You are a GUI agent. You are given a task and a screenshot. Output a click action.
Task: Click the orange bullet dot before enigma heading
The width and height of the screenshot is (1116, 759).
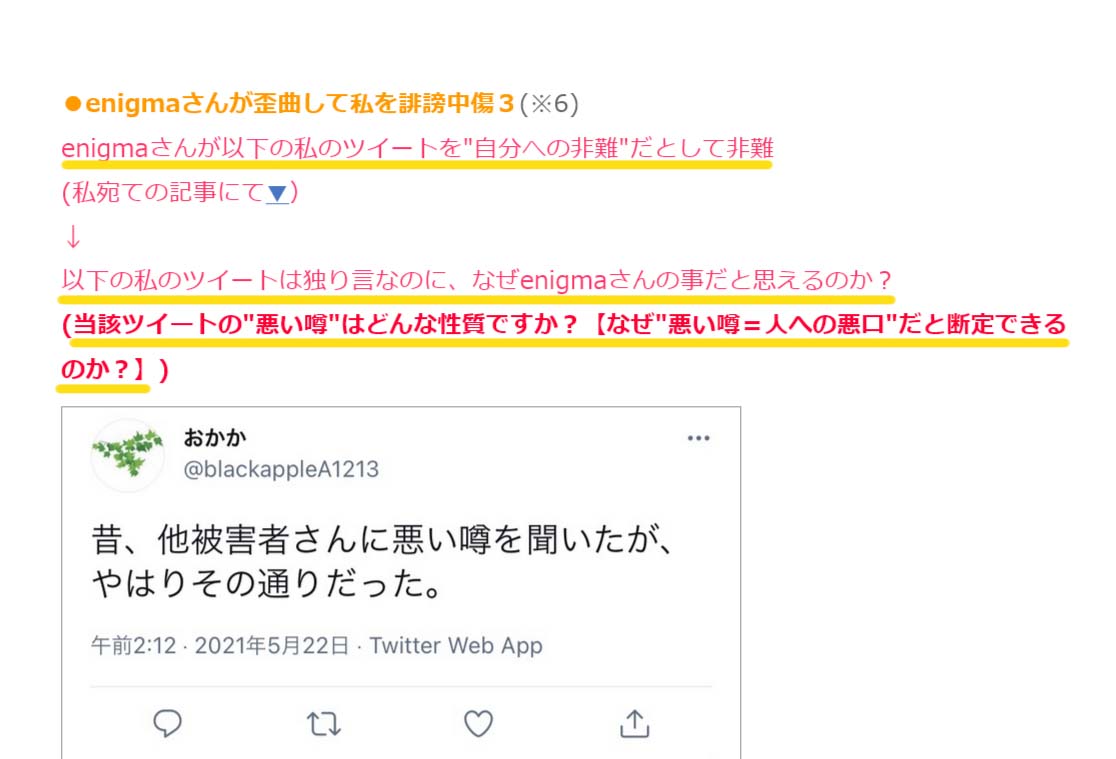coord(72,104)
